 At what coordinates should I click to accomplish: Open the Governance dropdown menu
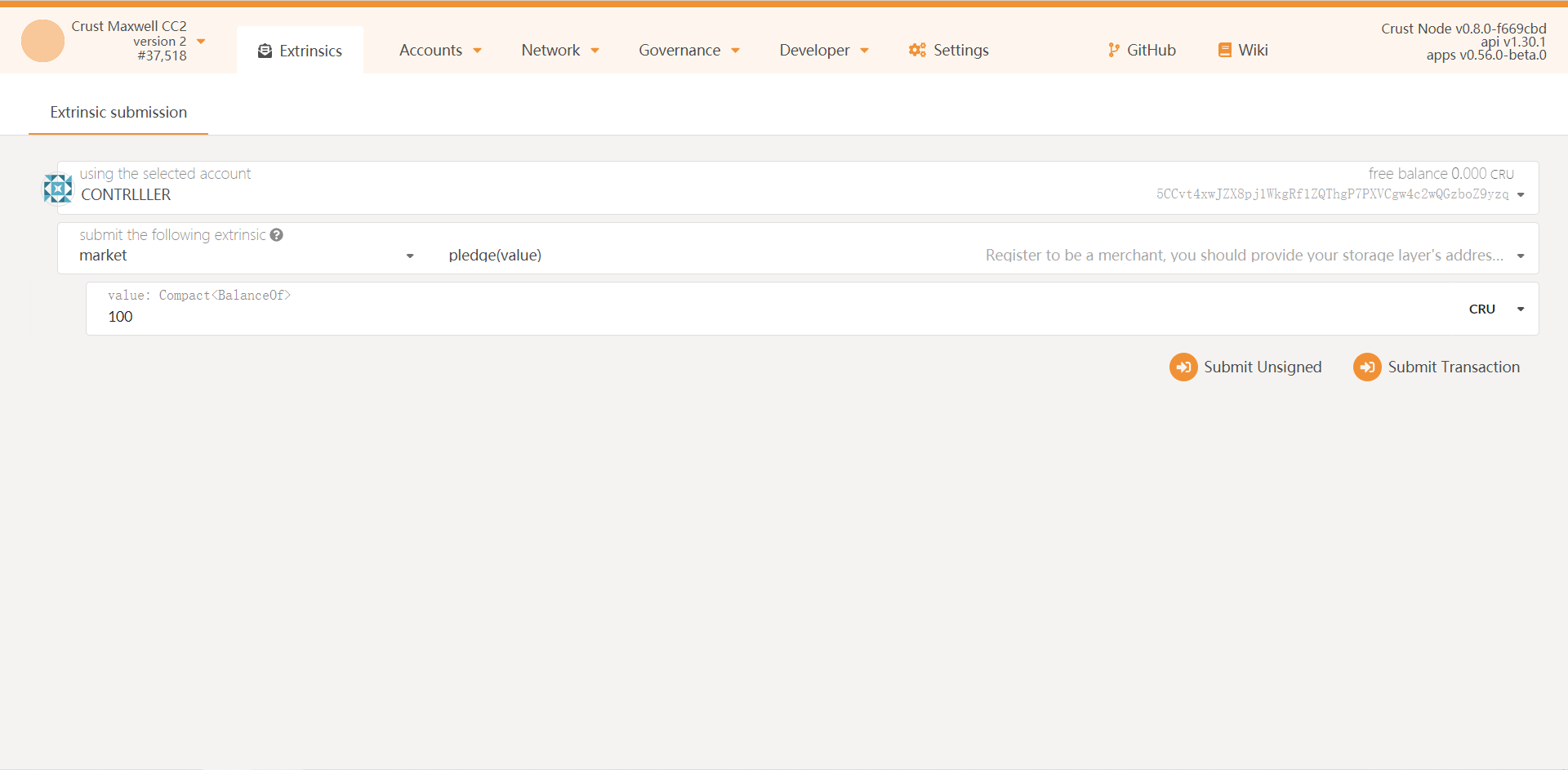(688, 51)
